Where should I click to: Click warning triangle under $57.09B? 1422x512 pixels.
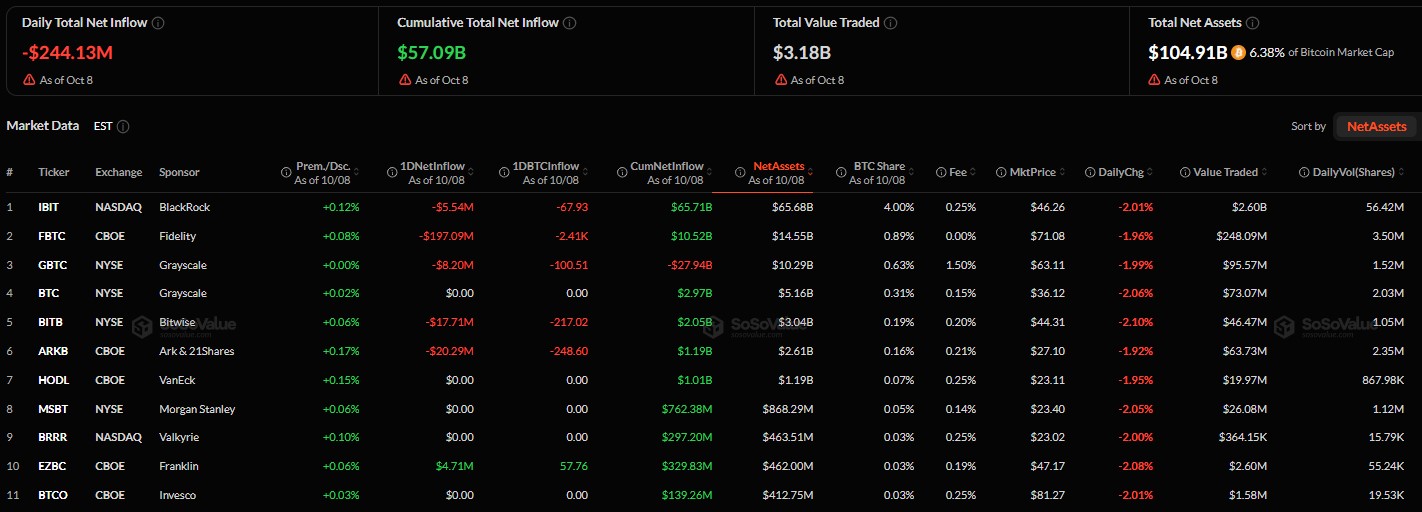(404, 79)
